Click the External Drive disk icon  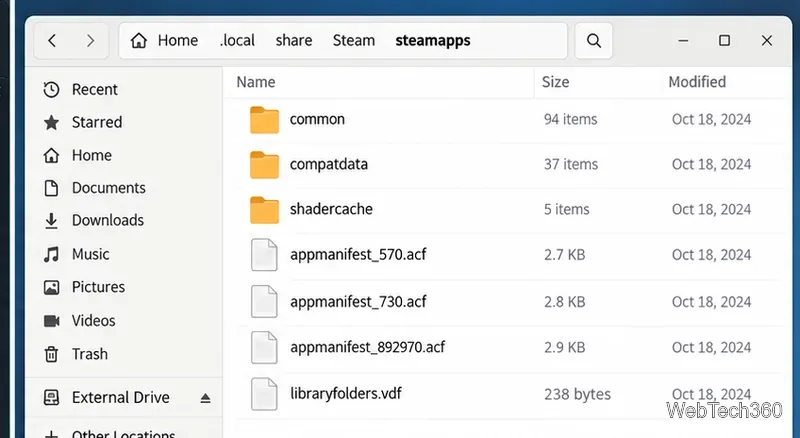[x=51, y=397]
